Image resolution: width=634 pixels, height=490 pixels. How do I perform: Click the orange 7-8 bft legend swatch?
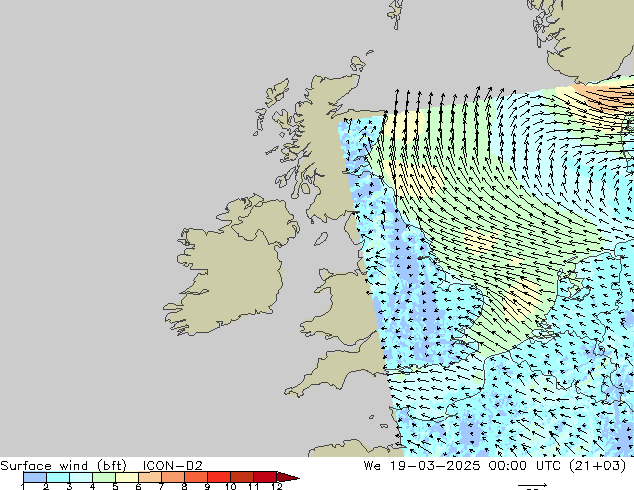[x=173, y=477]
